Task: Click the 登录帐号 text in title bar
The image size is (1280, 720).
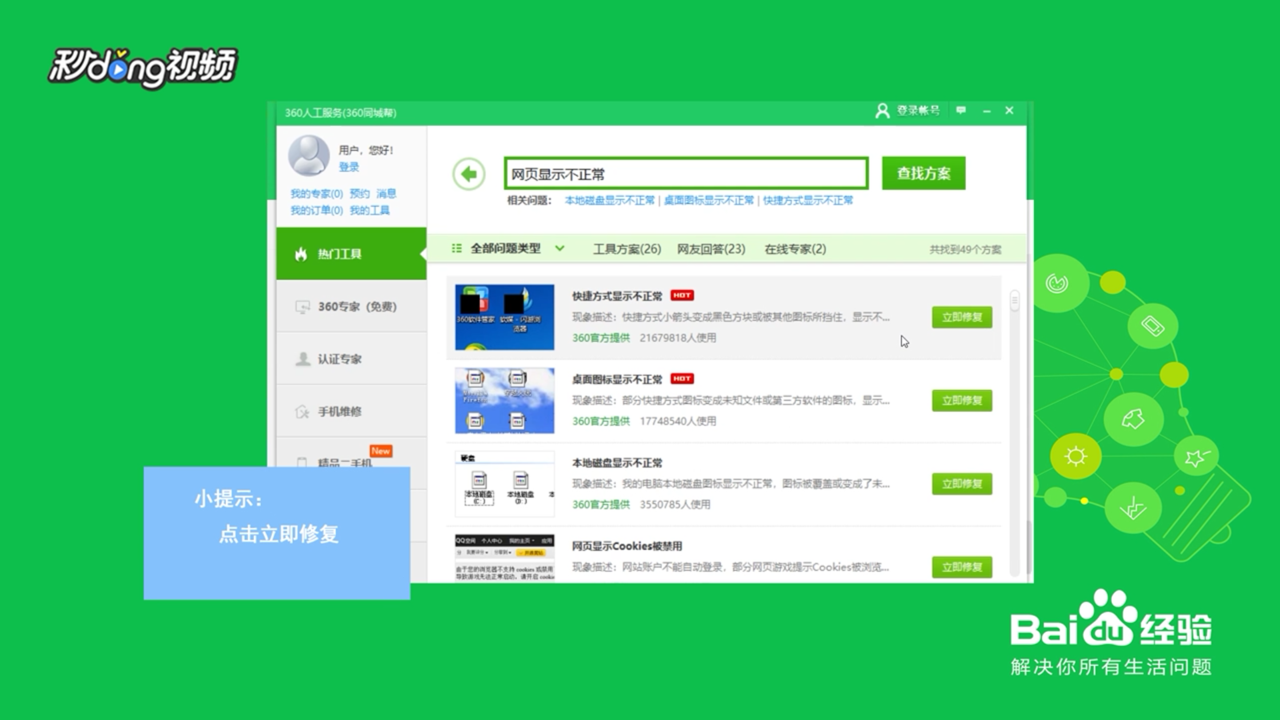Action: tap(918, 111)
